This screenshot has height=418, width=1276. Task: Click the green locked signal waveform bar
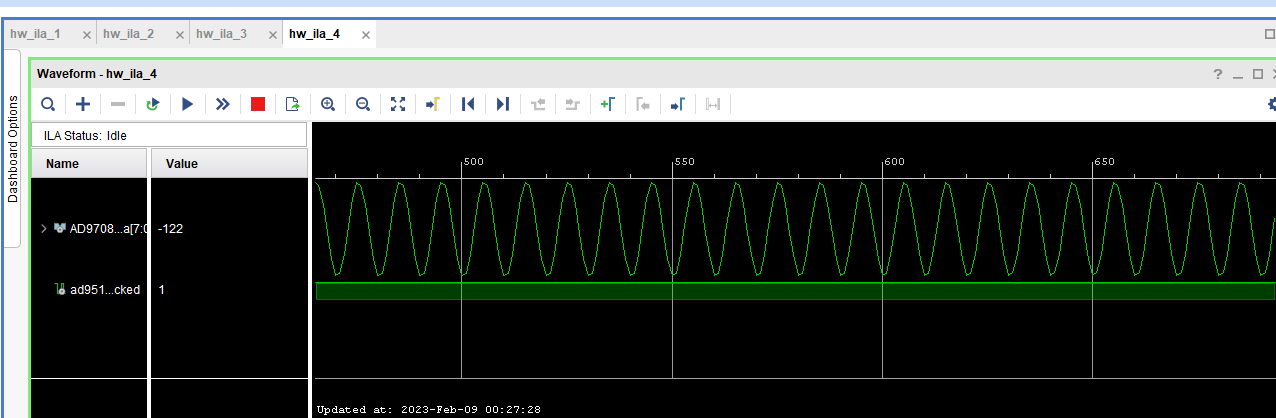pyautogui.click(x=795, y=291)
